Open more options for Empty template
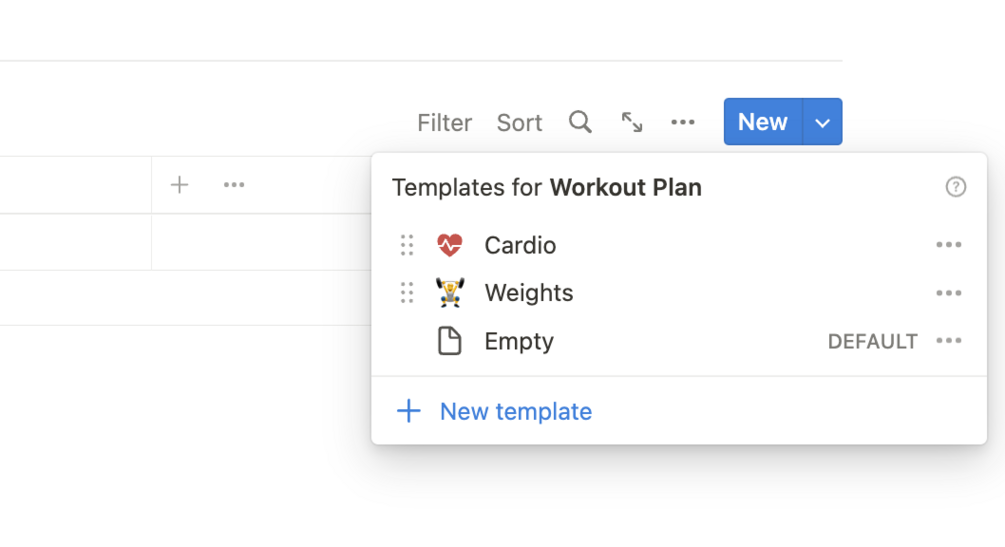Viewport: 1005px width, 547px height. 948,341
